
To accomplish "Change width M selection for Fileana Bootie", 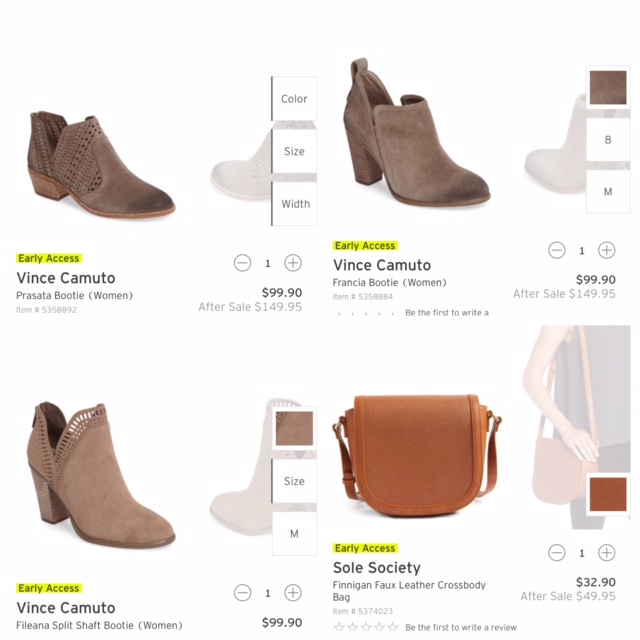I will tap(294, 533).
